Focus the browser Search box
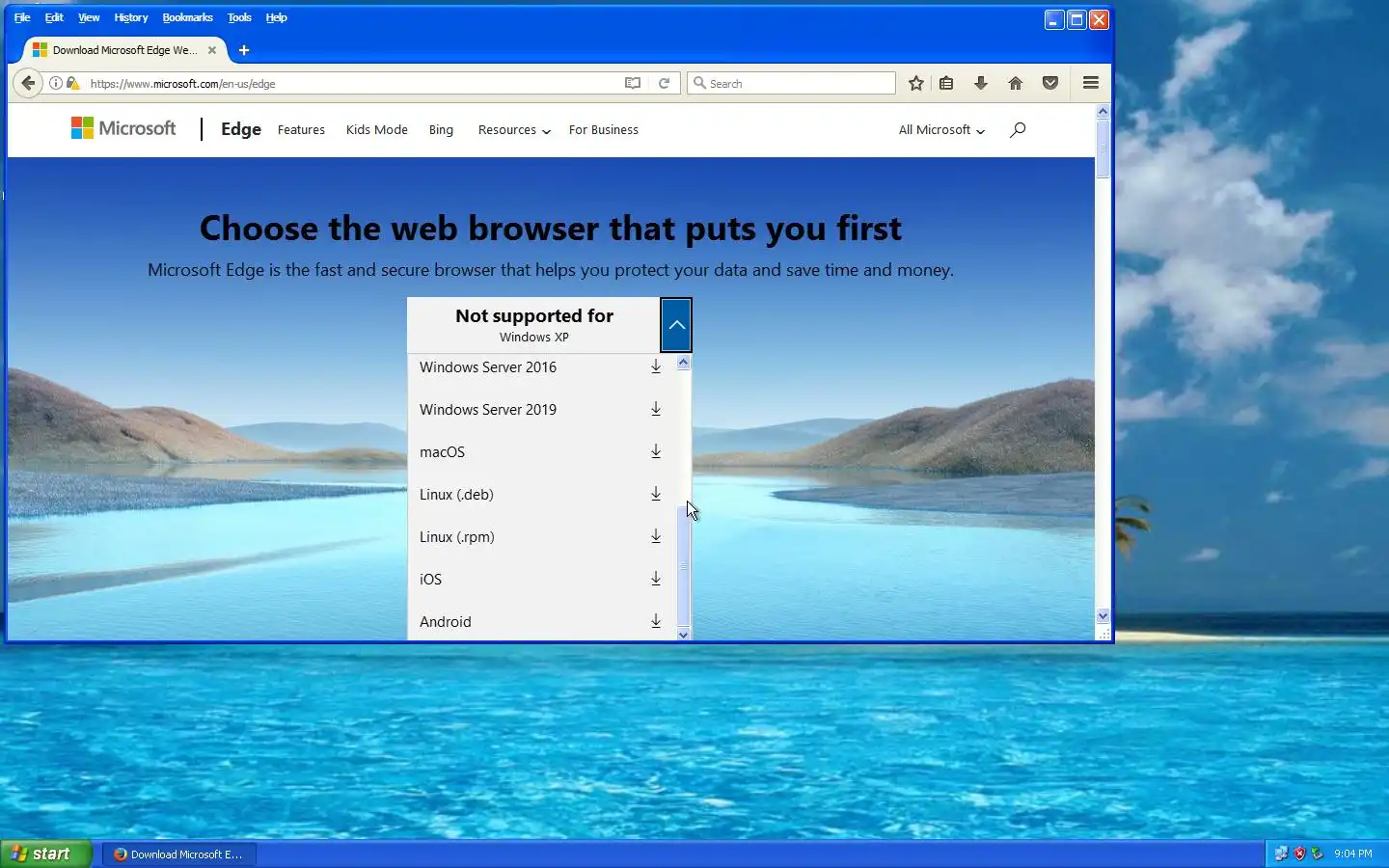1389x868 pixels. click(791, 84)
